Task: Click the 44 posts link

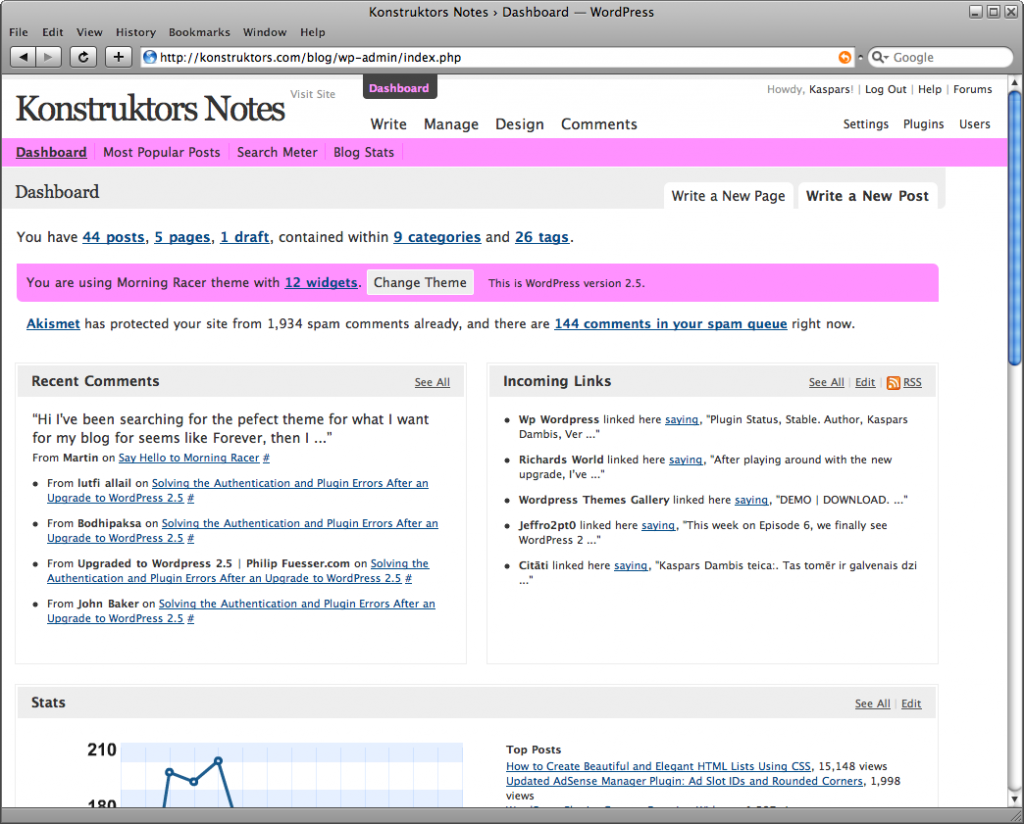Action: tap(114, 237)
